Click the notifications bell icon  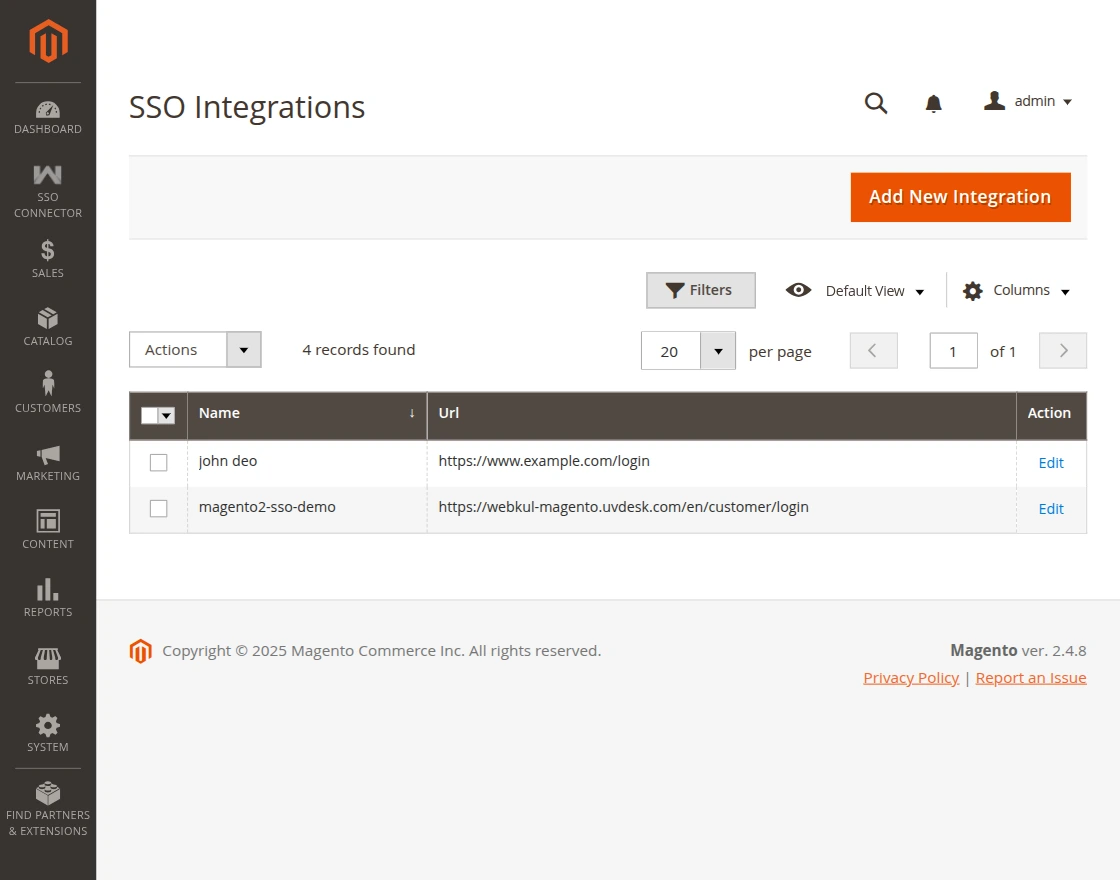coord(933,103)
